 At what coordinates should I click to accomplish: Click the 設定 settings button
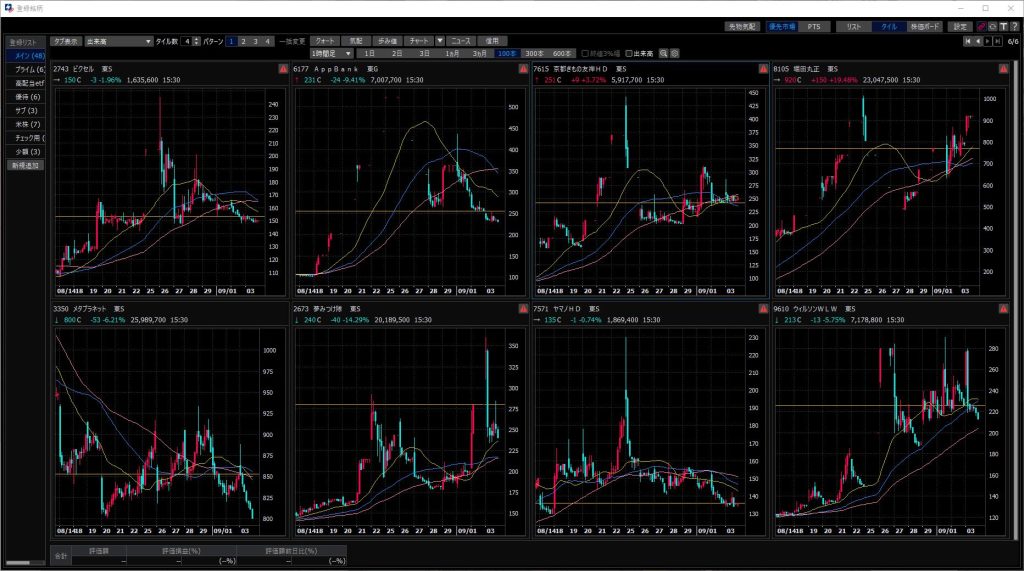click(x=960, y=26)
